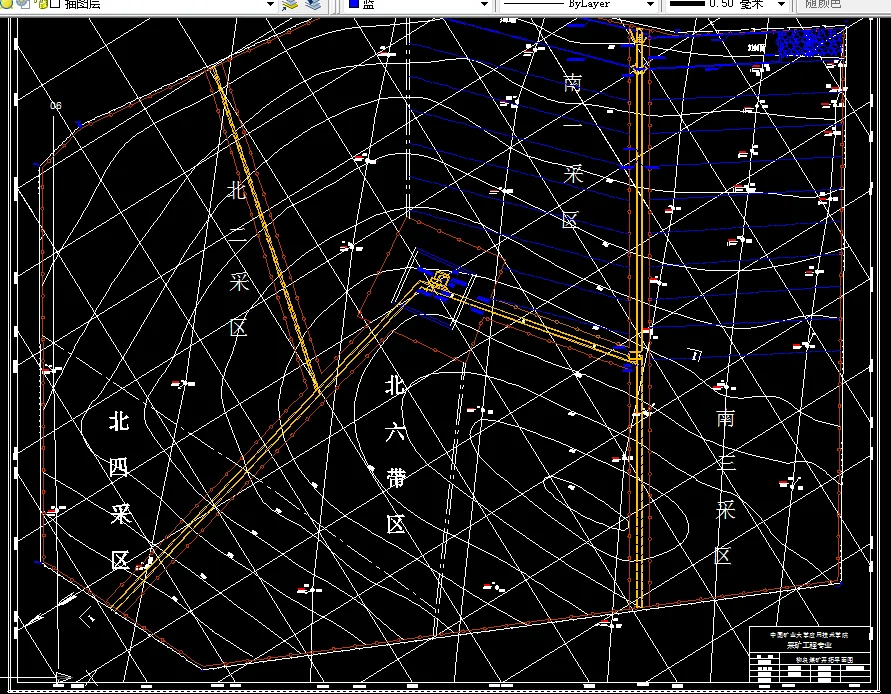The height and width of the screenshot is (694, 891).
Task: Select the 北 character of the 北四采区 label
Action: pos(119,422)
